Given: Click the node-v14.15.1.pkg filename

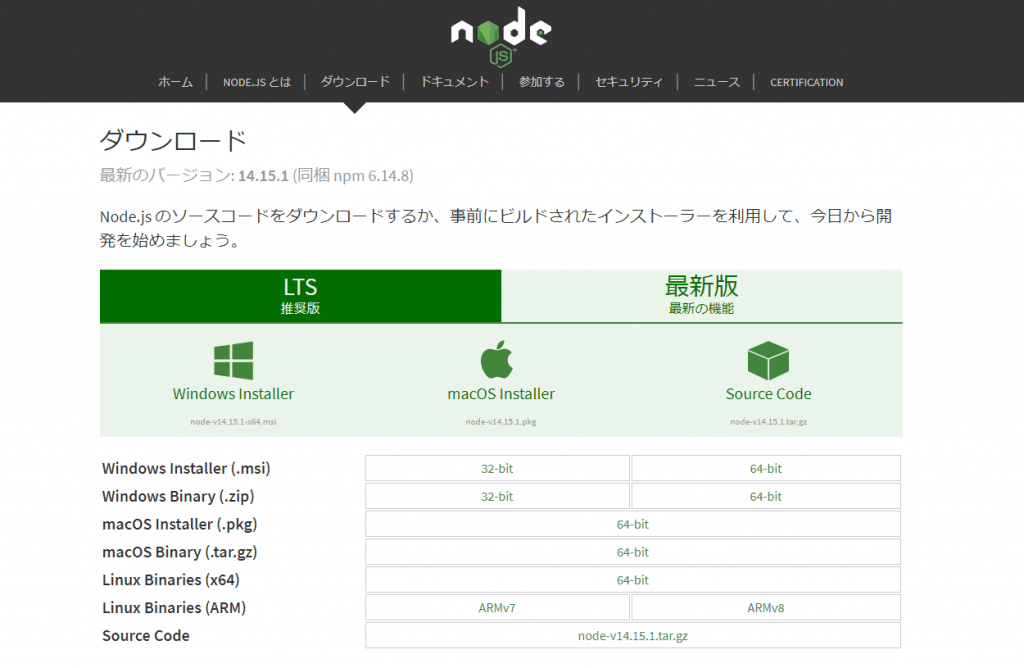Looking at the screenshot, I should point(501,422).
